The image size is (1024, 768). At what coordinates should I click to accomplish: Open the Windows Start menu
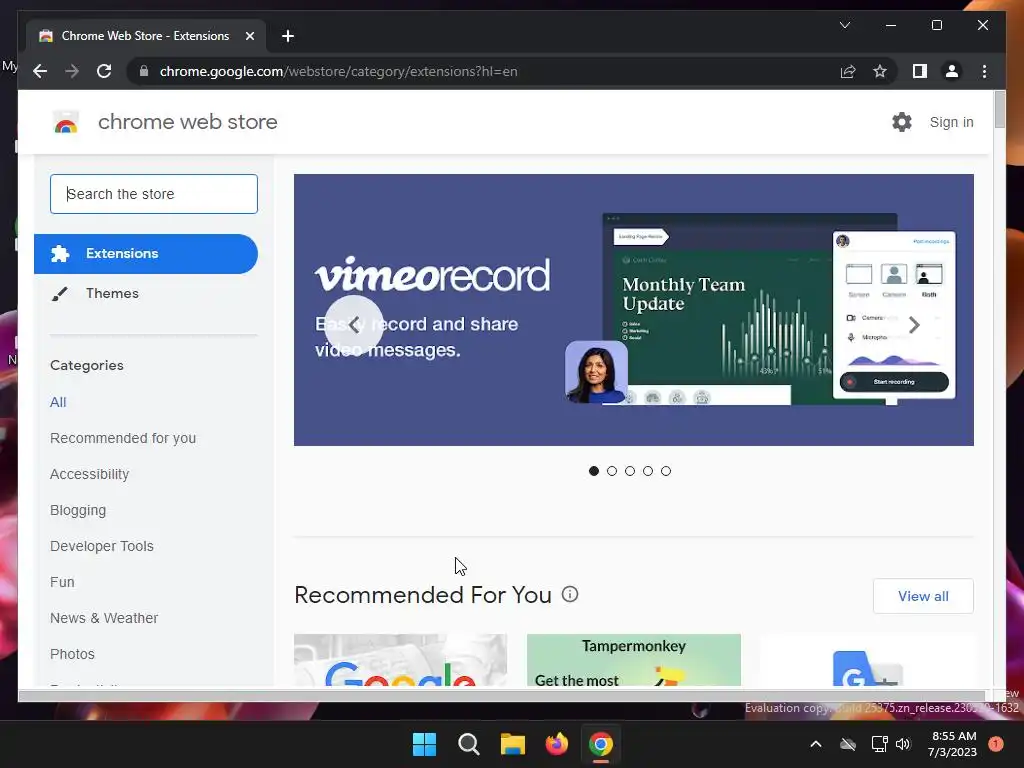[x=424, y=744]
